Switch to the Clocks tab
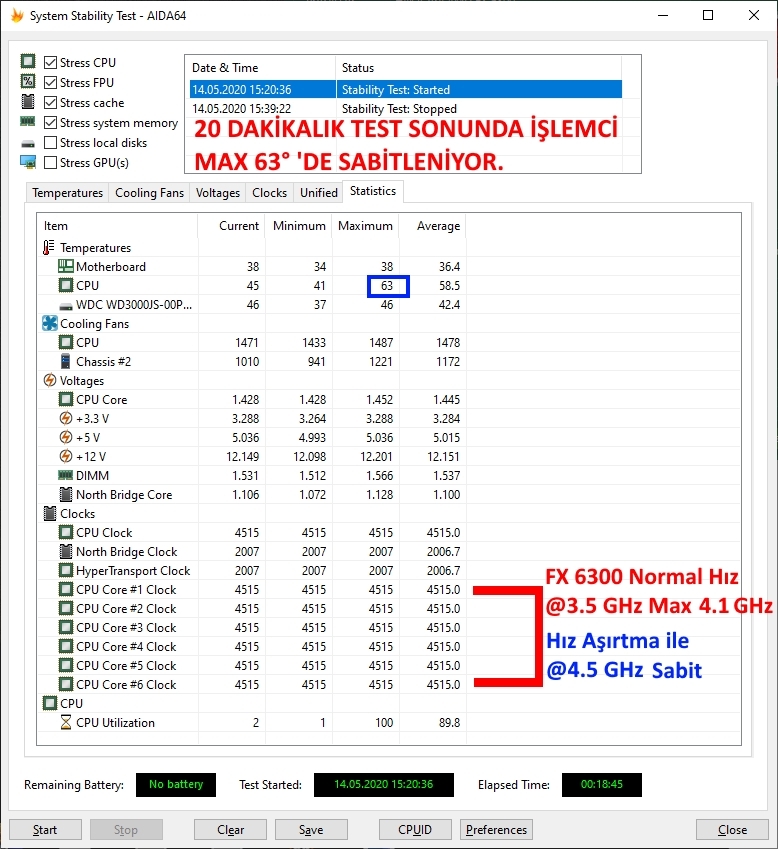The height and width of the screenshot is (849, 778). pyautogui.click(x=270, y=193)
